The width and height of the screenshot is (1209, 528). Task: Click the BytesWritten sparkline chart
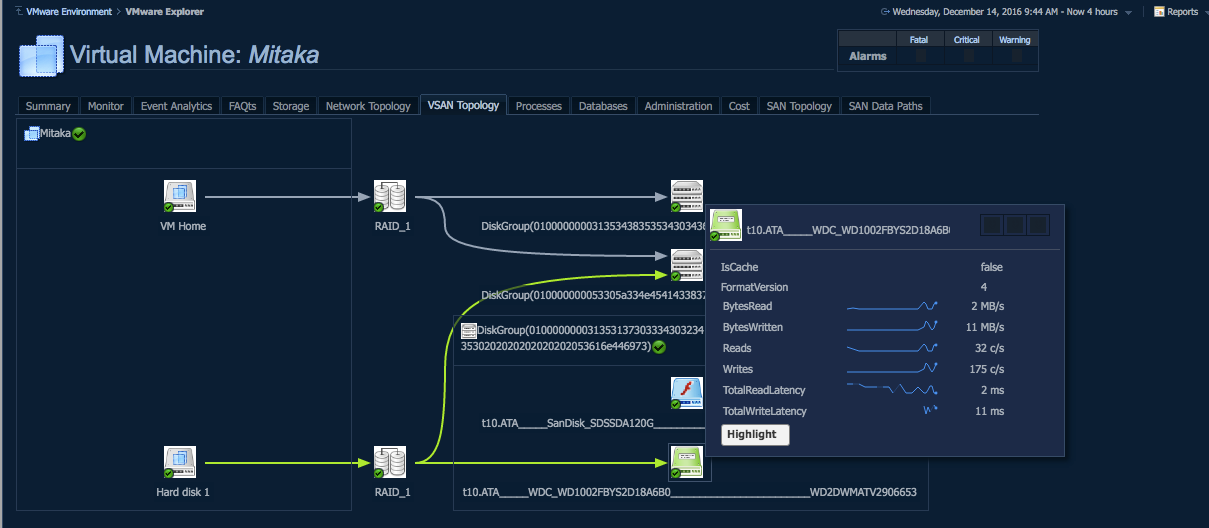[x=892, y=327]
